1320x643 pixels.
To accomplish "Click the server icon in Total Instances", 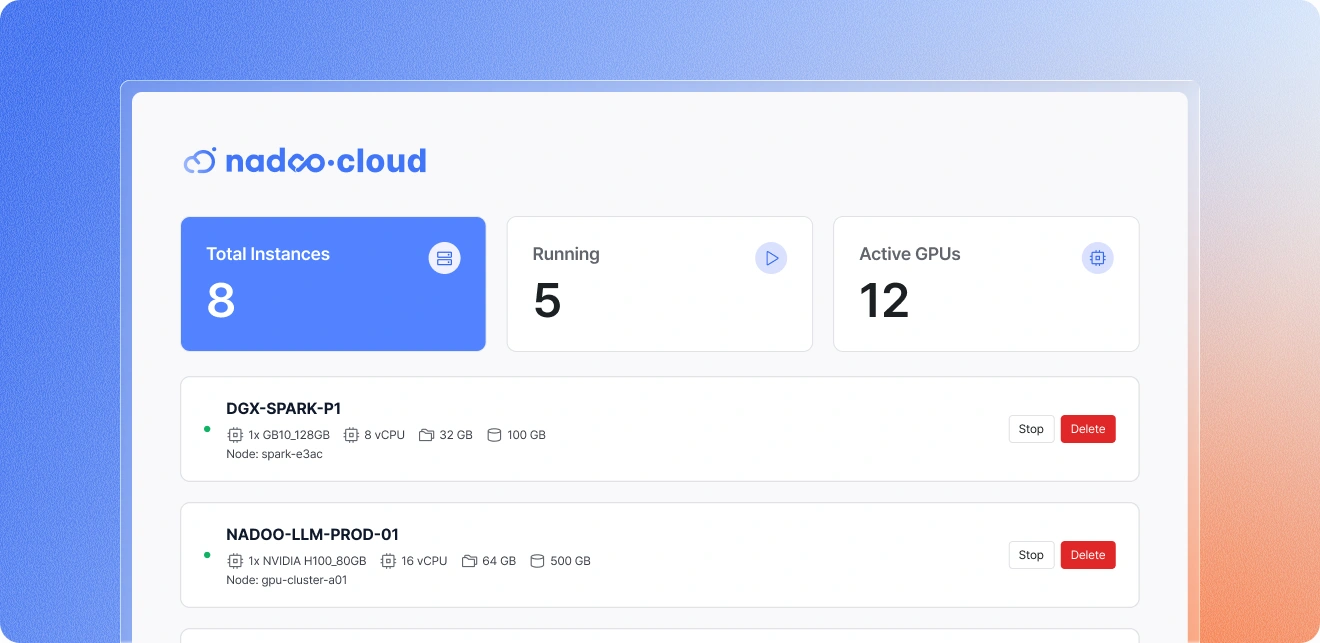I will (445, 258).
